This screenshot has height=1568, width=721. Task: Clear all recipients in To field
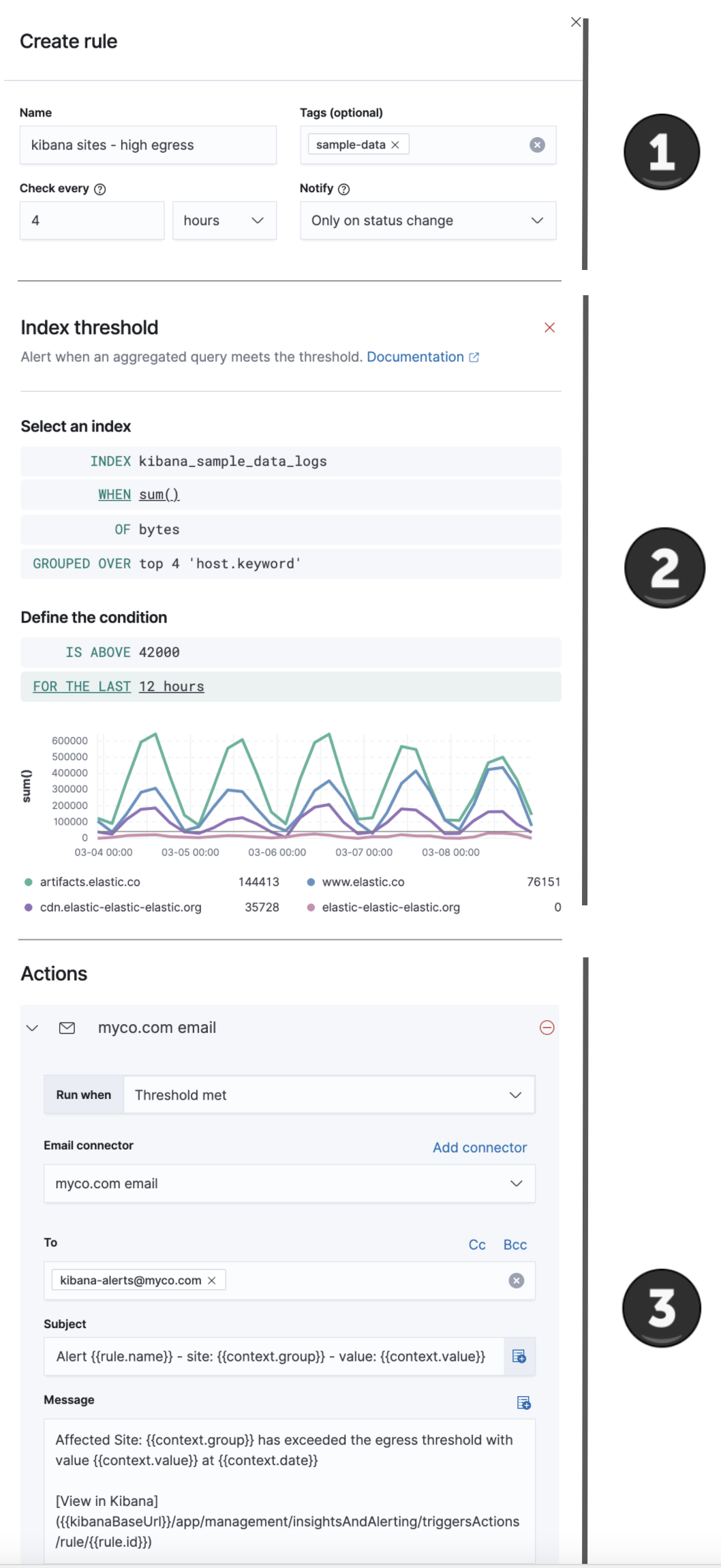coord(517,1280)
